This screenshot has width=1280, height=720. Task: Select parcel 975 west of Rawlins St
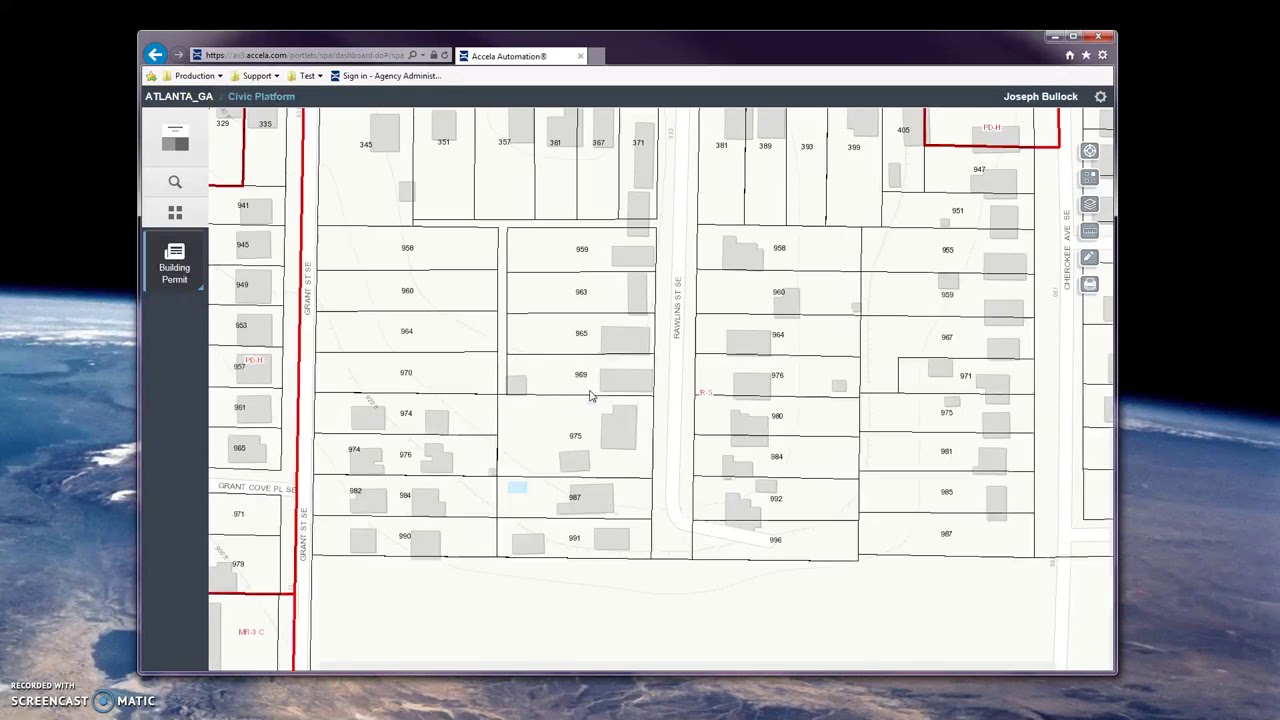click(x=575, y=436)
